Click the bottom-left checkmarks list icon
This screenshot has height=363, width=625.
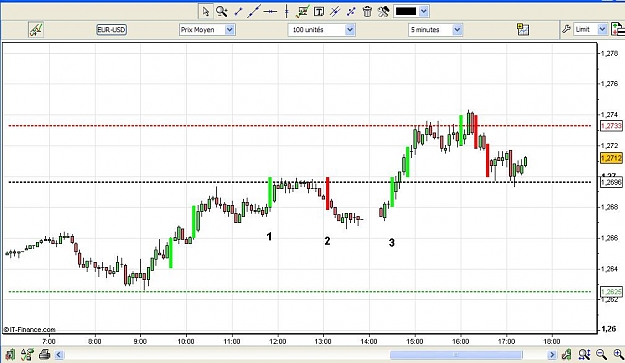pos(27,354)
